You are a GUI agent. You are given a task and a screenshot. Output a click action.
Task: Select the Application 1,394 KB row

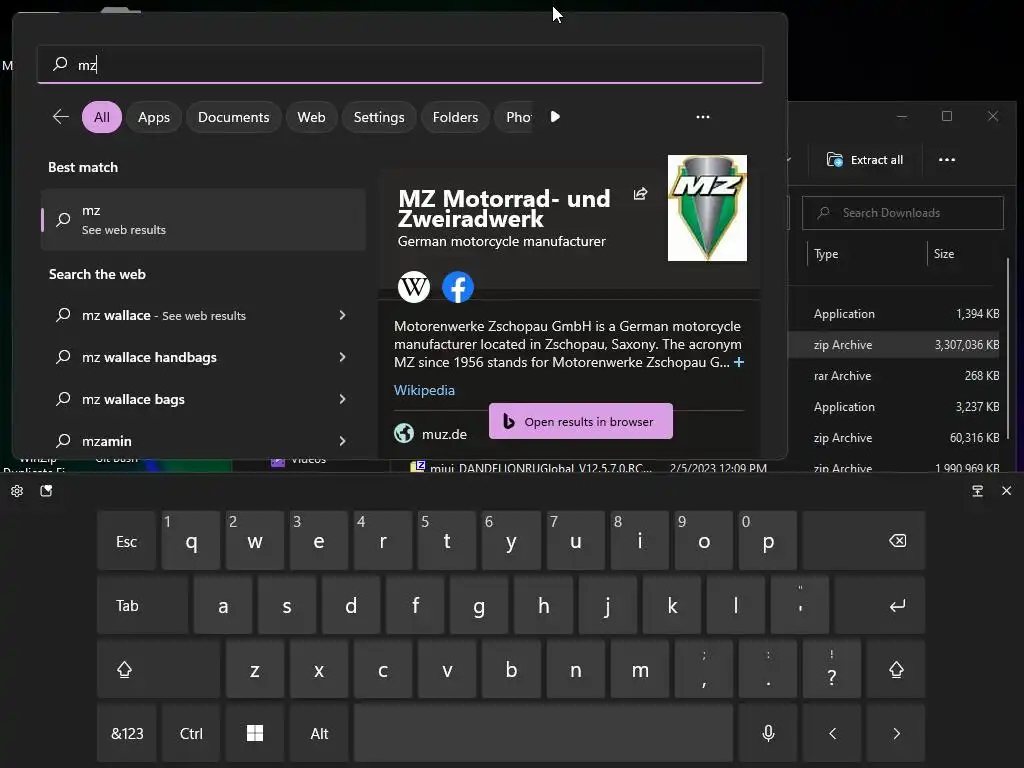(x=895, y=313)
